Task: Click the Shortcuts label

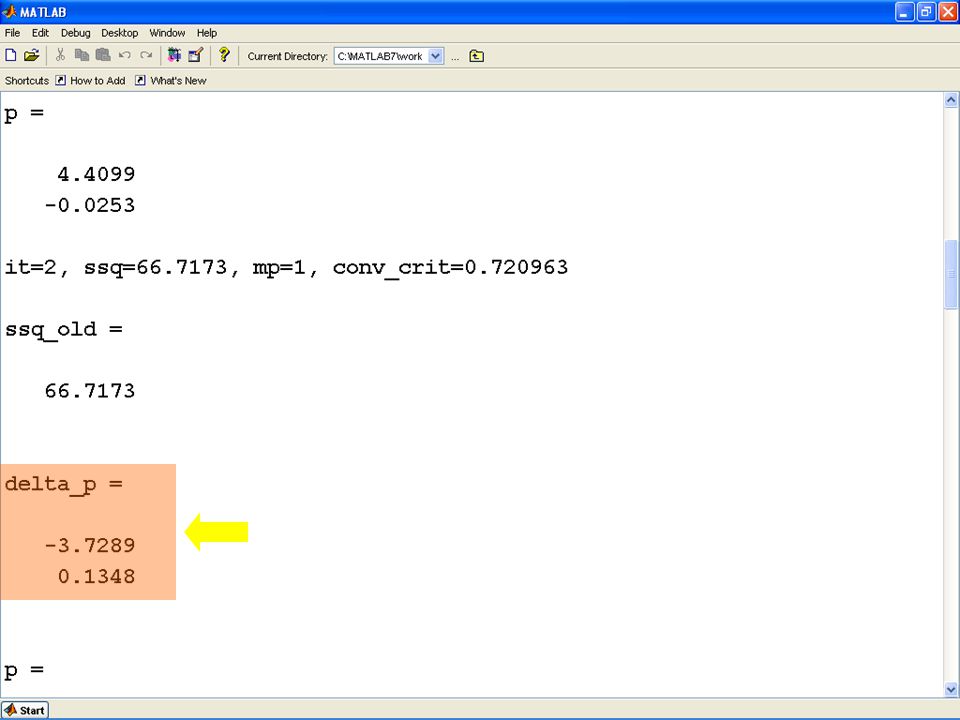Action: (26, 81)
